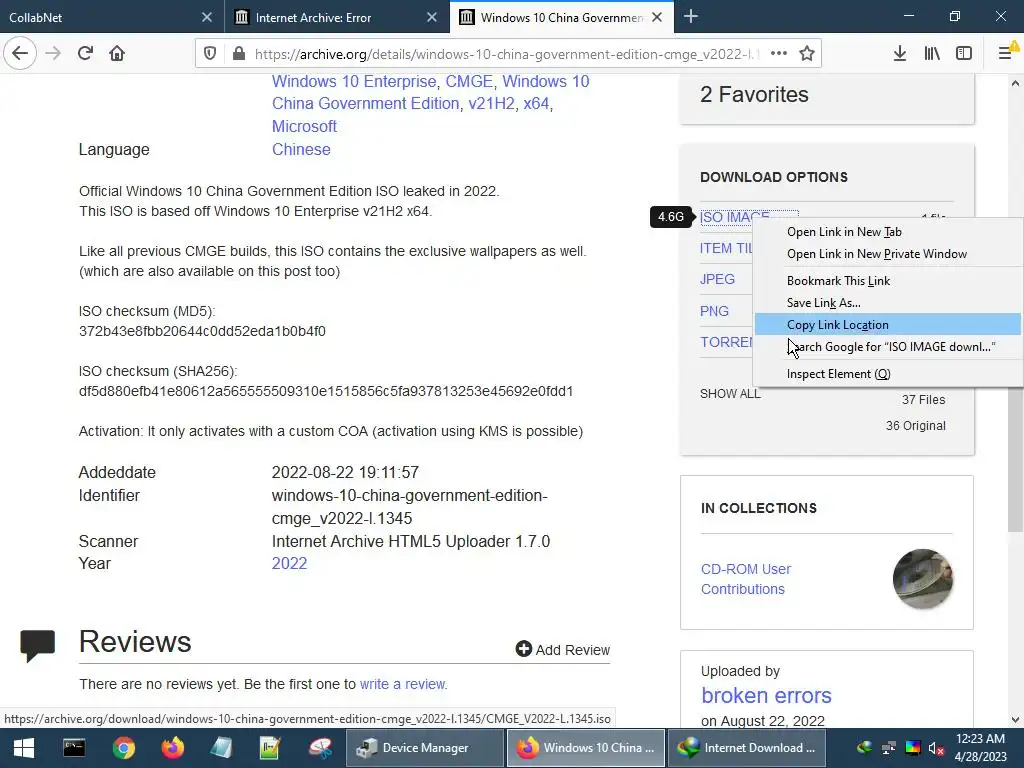The image size is (1024, 768).
Task: Launch Google Chrome from taskbar
Action: point(123,748)
